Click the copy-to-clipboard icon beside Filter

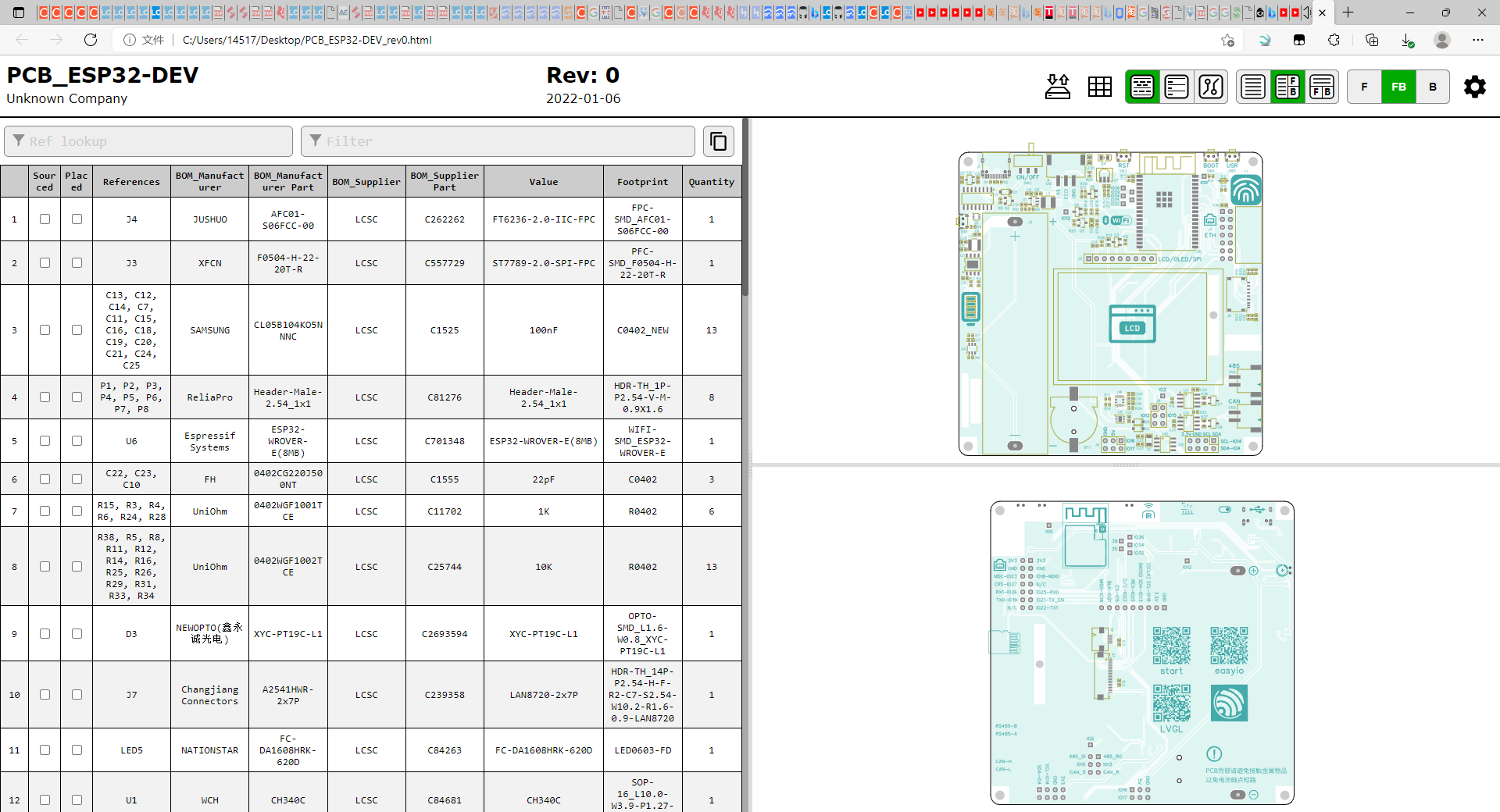click(x=718, y=141)
